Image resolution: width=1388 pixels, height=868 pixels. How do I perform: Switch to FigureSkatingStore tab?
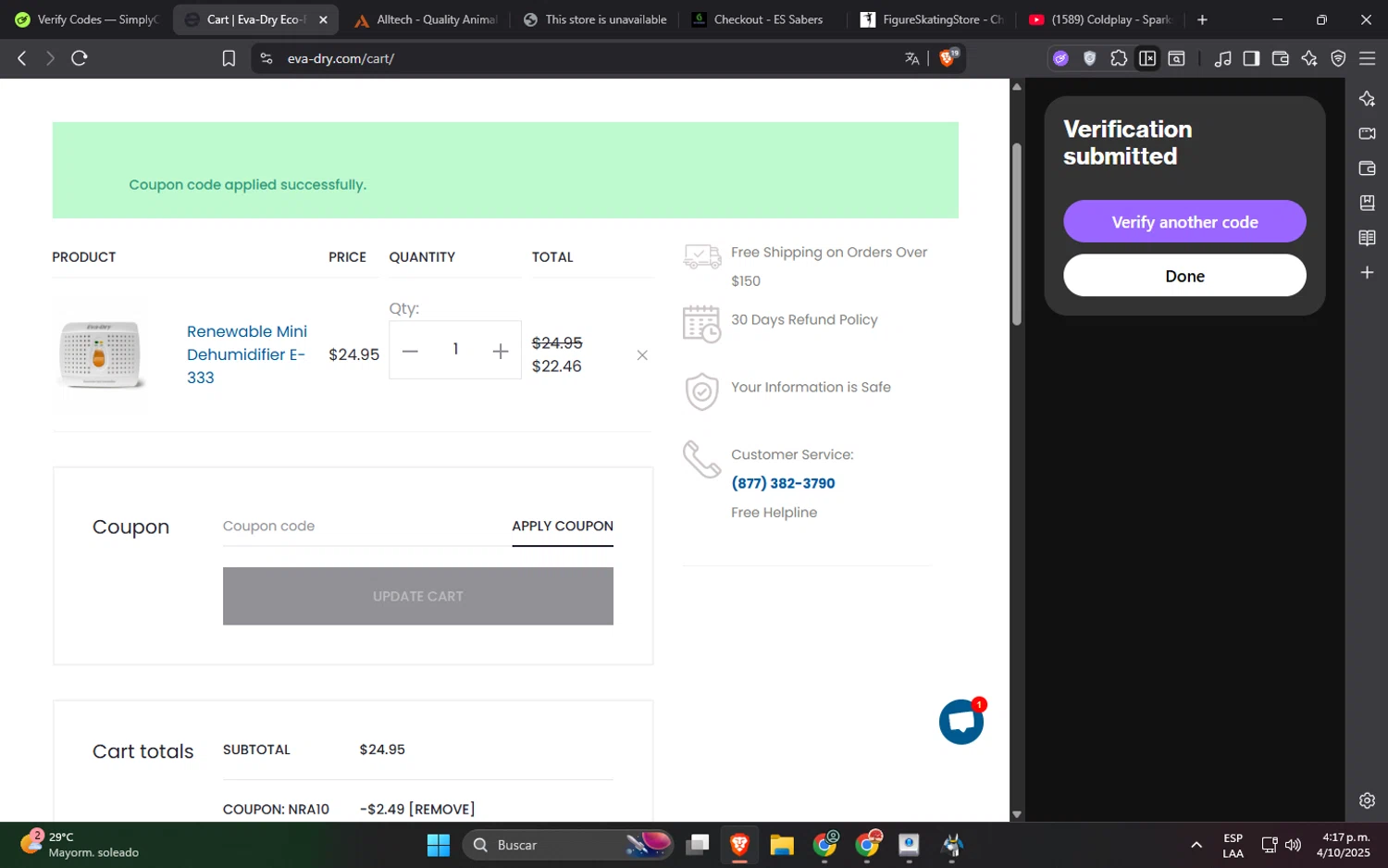tap(933, 19)
